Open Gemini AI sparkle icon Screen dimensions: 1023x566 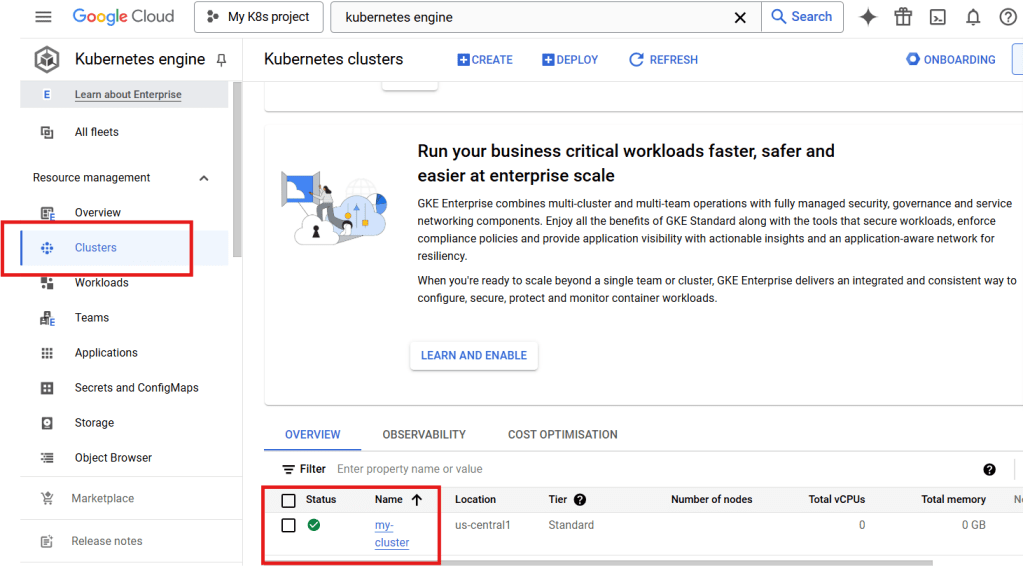(x=868, y=17)
